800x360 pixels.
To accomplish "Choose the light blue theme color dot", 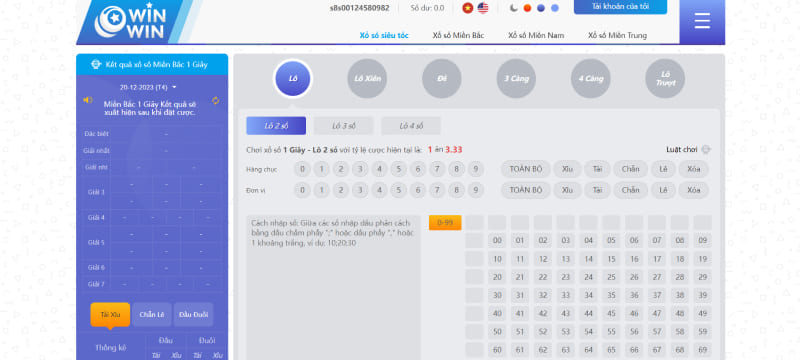I will click(555, 8).
